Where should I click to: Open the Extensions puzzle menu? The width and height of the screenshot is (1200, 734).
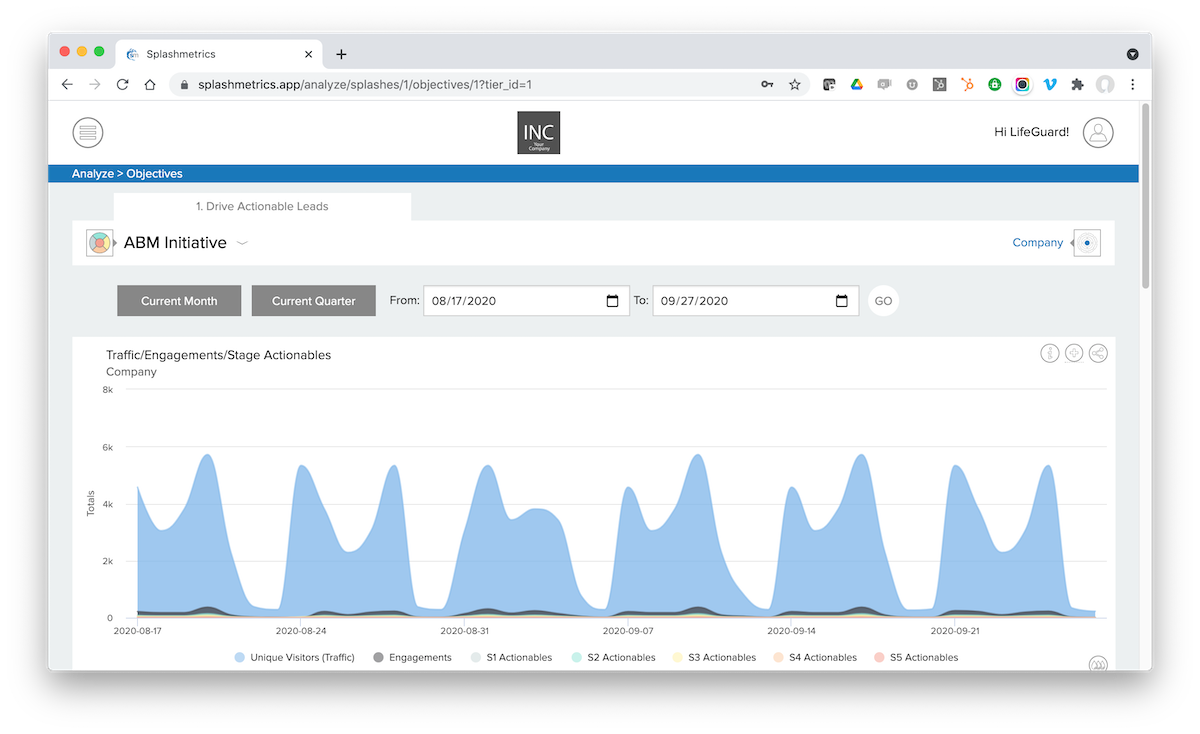pyautogui.click(x=1077, y=85)
